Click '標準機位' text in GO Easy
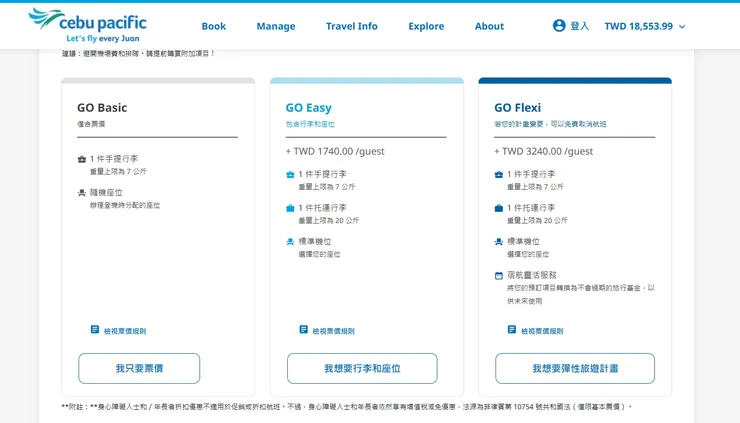Screen dimensions: 740x423 pyautogui.click(x=315, y=241)
